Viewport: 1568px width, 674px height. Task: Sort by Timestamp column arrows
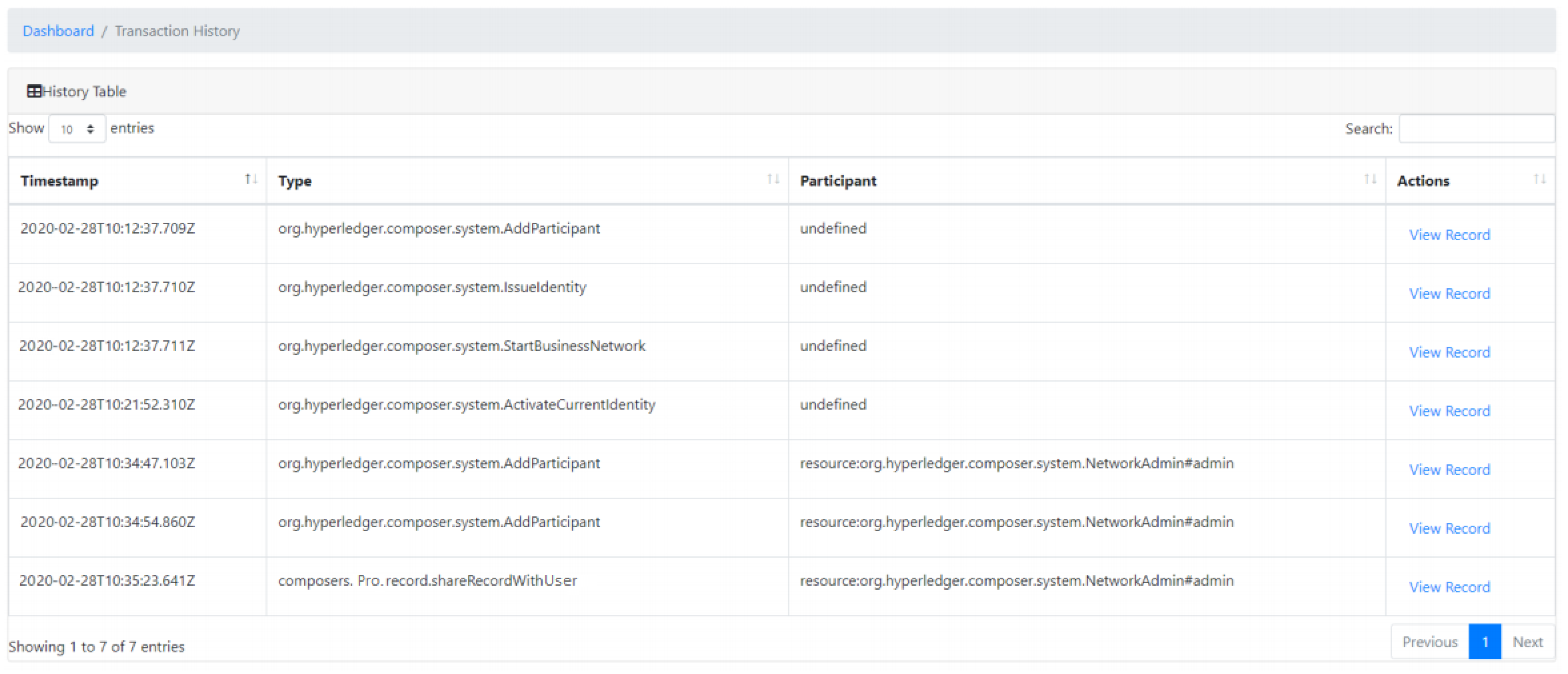click(251, 179)
